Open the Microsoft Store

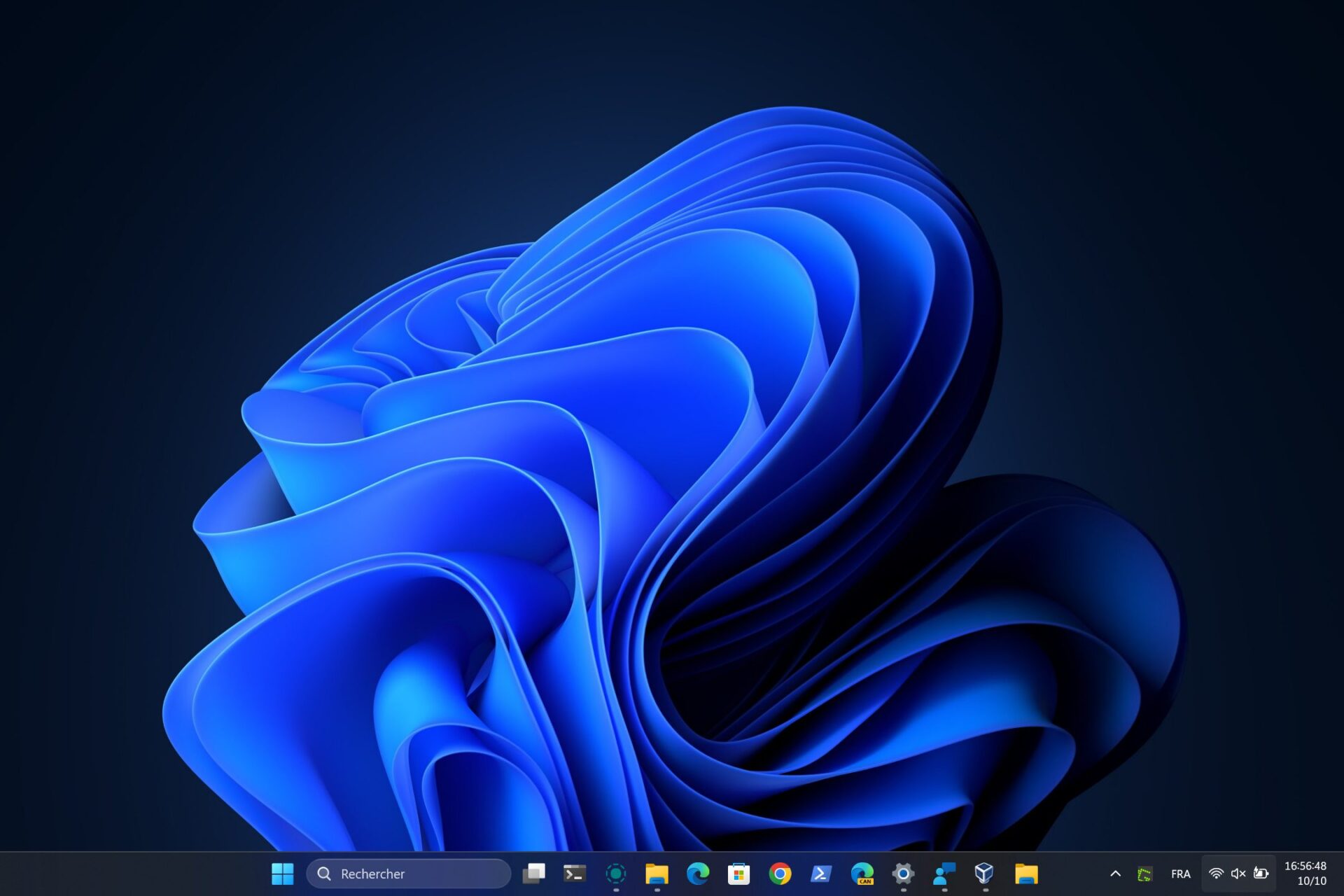[738, 874]
